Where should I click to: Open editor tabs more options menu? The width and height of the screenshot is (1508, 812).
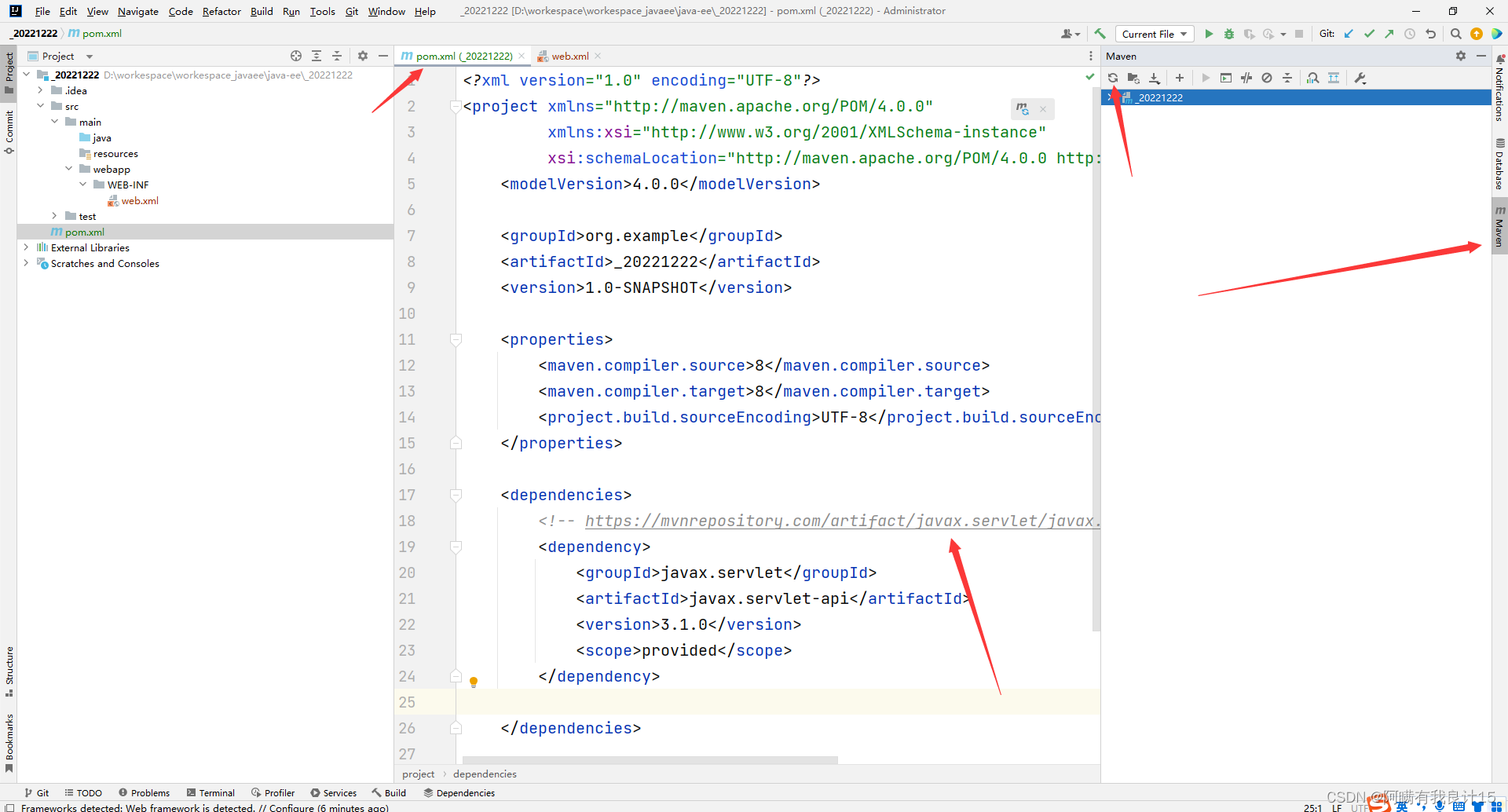(x=1091, y=56)
